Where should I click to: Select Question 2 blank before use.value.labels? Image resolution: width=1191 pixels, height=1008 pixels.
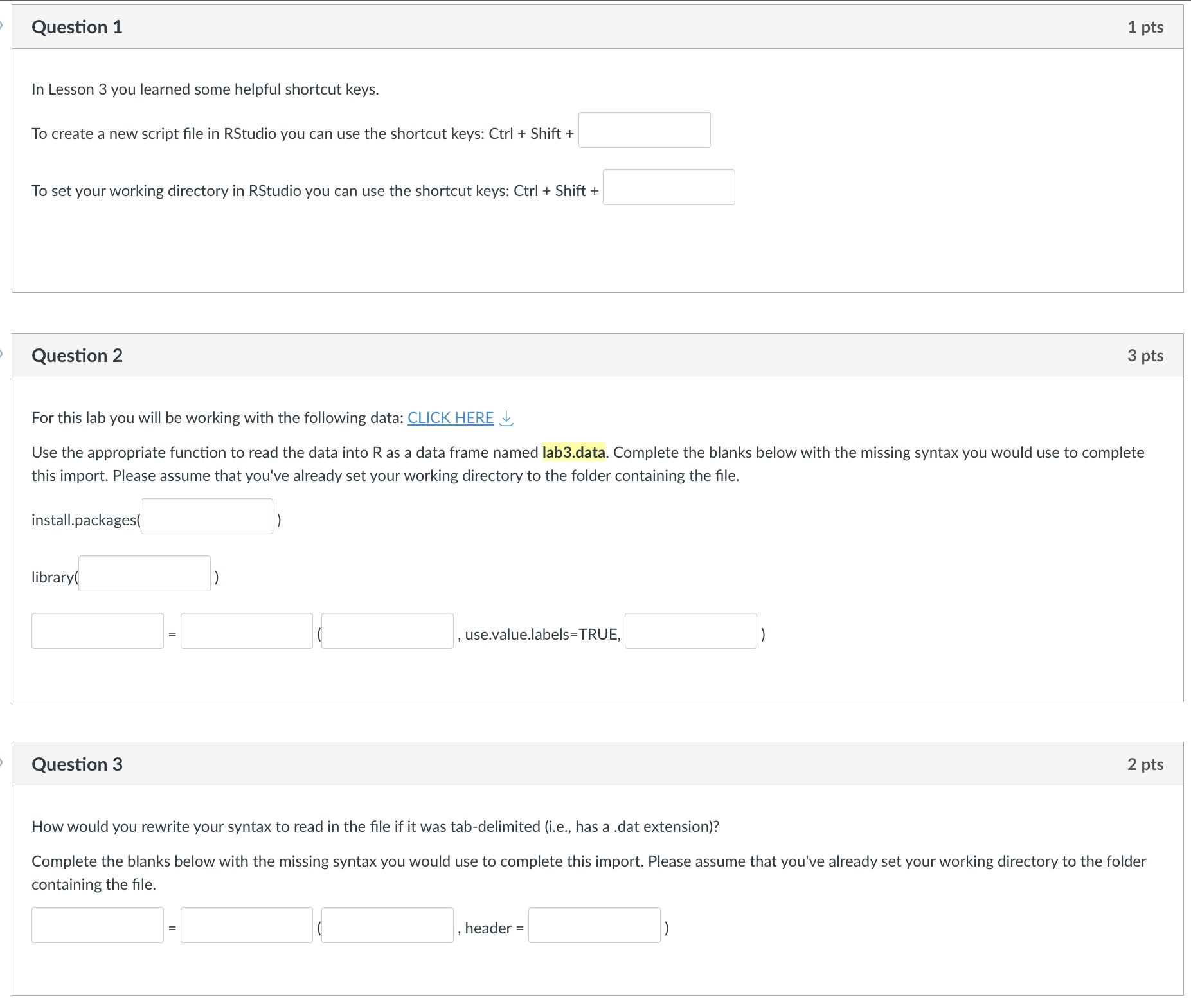388,631
